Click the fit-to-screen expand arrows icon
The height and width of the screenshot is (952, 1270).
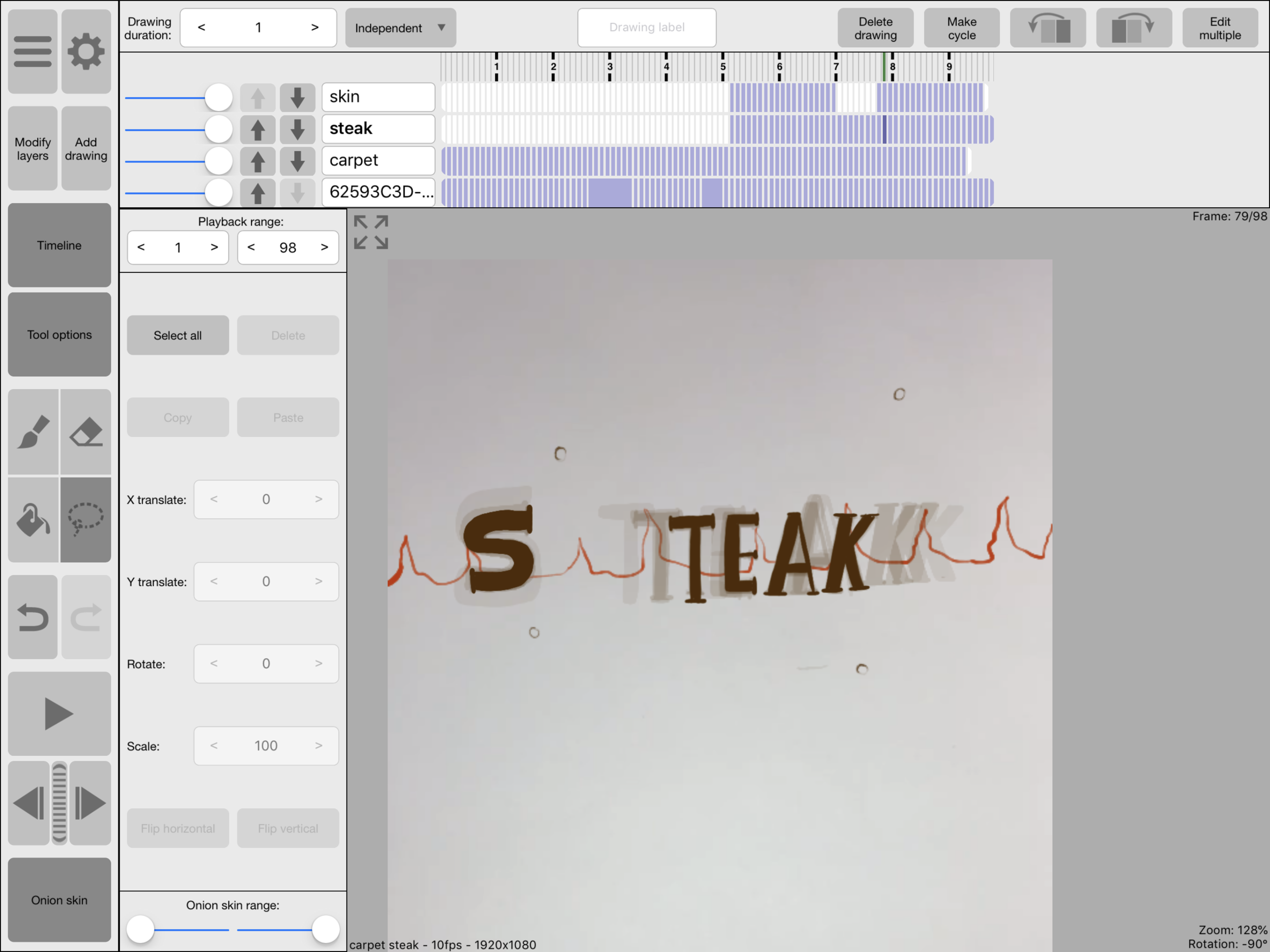pyautogui.click(x=371, y=232)
